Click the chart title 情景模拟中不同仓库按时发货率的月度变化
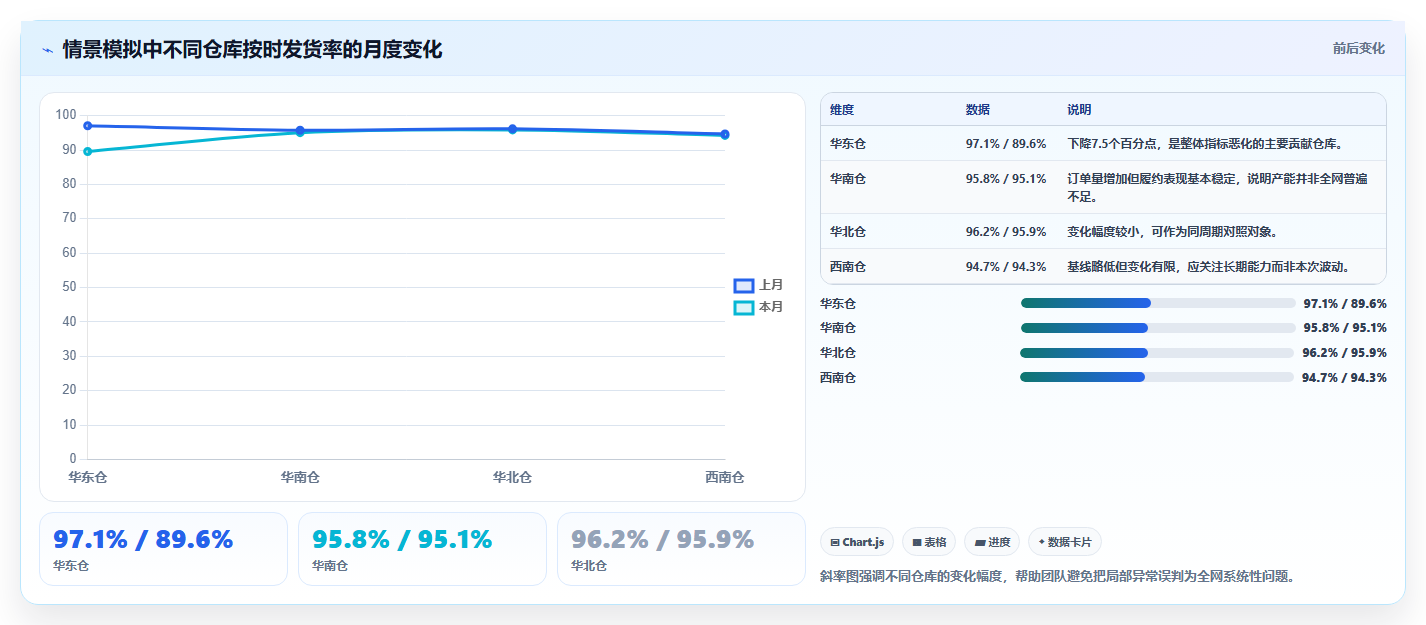The image size is (1426, 625). 252,50
